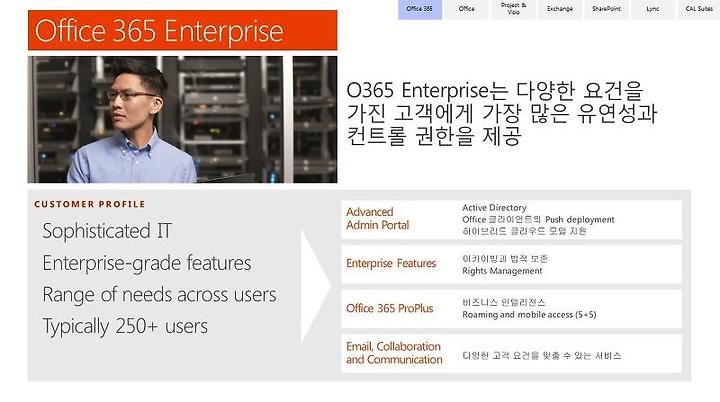Click the O365 Enterprise Korean headline
Screen dimensions: 720x402
pyautogui.click(x=501, y=113)
